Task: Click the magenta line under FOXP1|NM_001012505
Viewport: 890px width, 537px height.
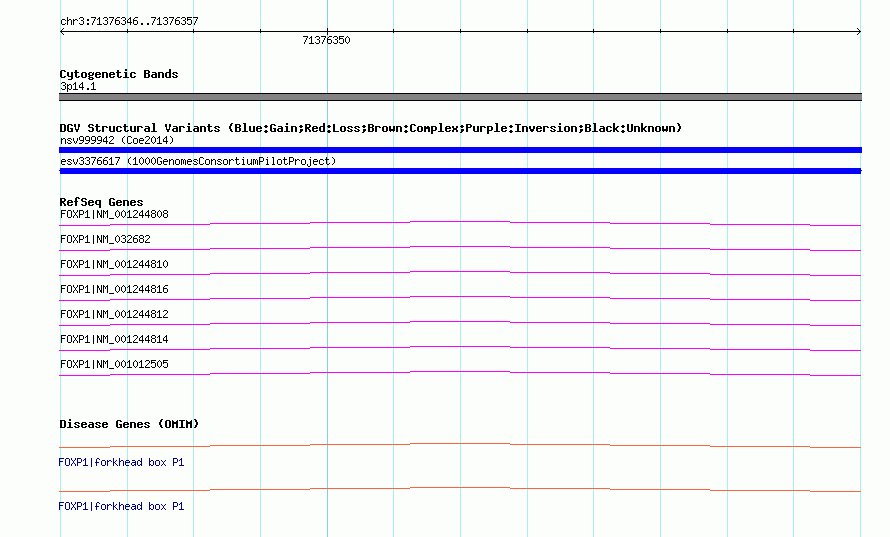Action: (x=460, y=373)
